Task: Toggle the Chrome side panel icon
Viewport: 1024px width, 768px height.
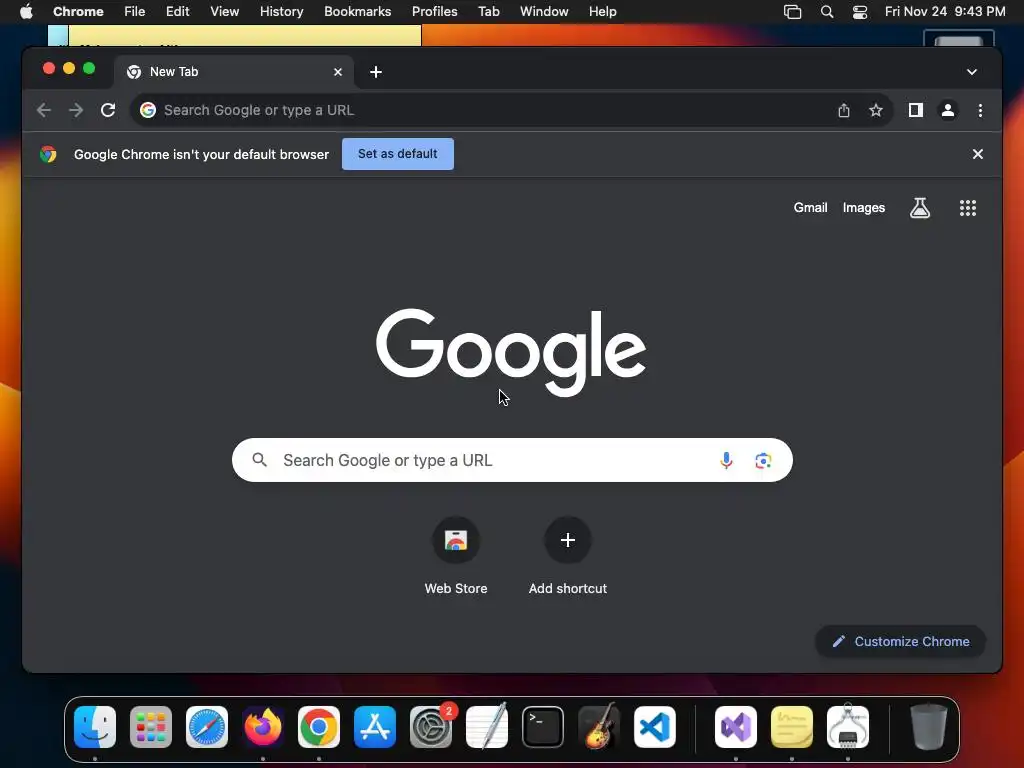Action: tap(916, 110)
